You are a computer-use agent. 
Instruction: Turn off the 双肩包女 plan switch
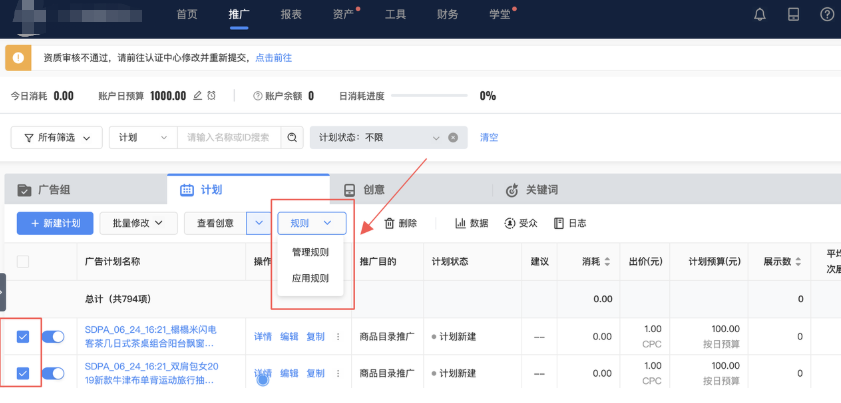pyautogui.click(x=53, y=373)
